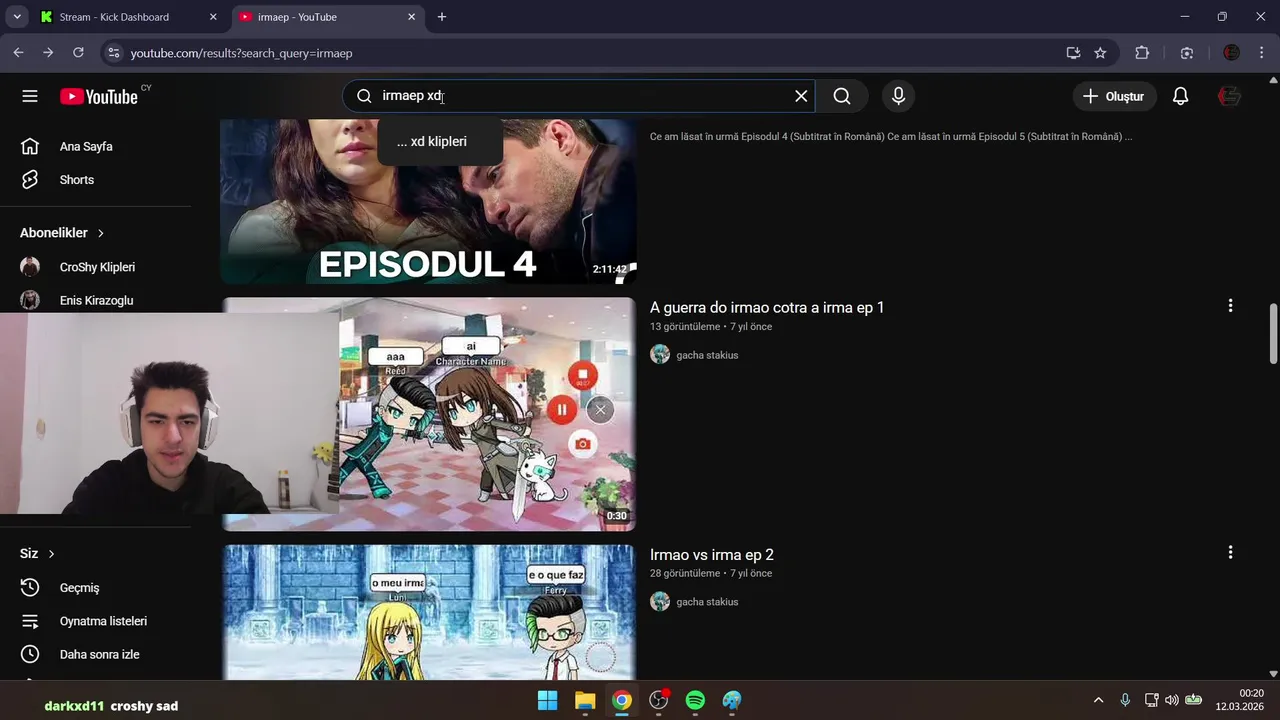
Task: Go back with the browser back arrow
Action: point(18,53)
